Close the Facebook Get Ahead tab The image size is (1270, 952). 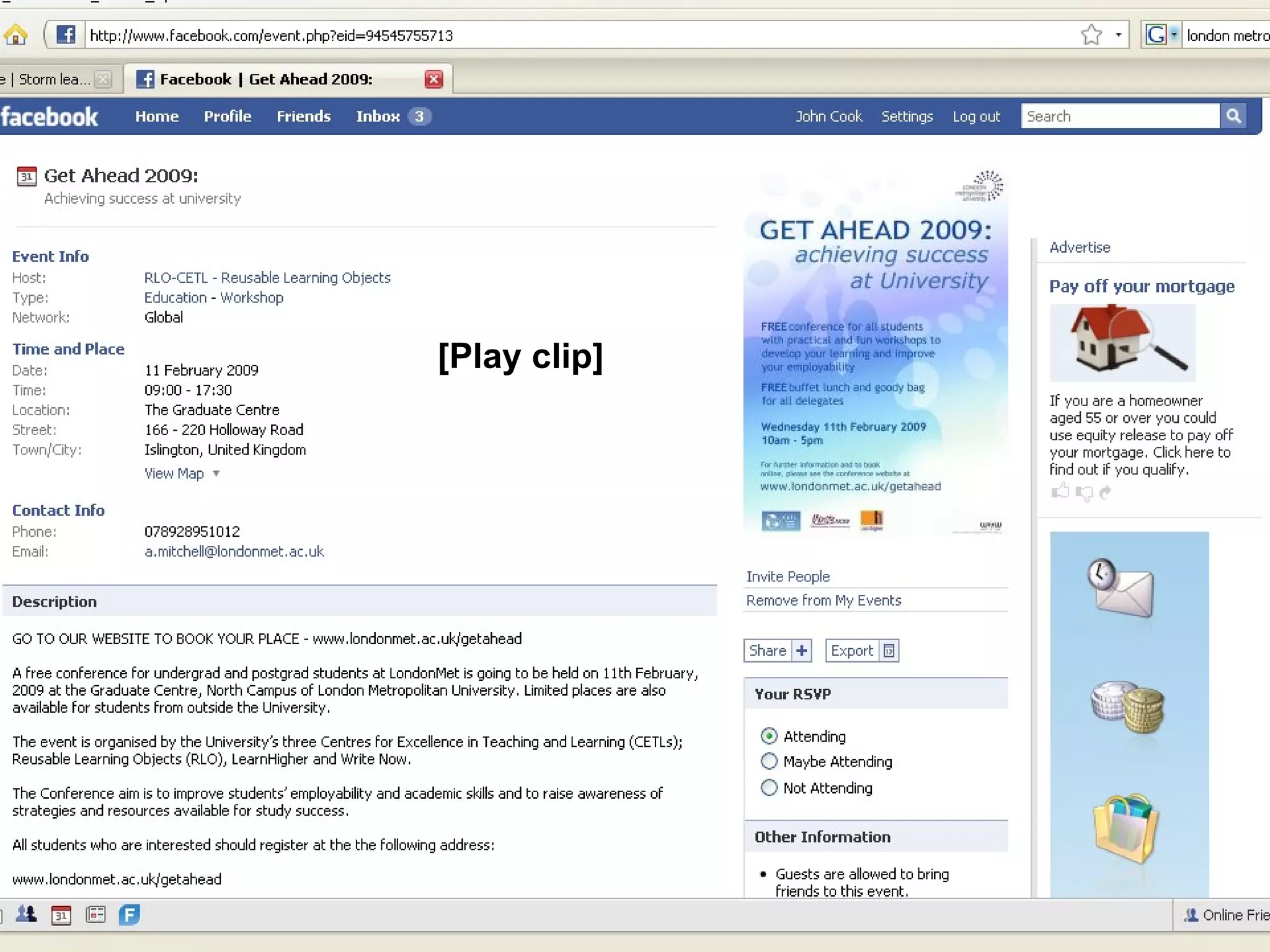tap(433, 79)
